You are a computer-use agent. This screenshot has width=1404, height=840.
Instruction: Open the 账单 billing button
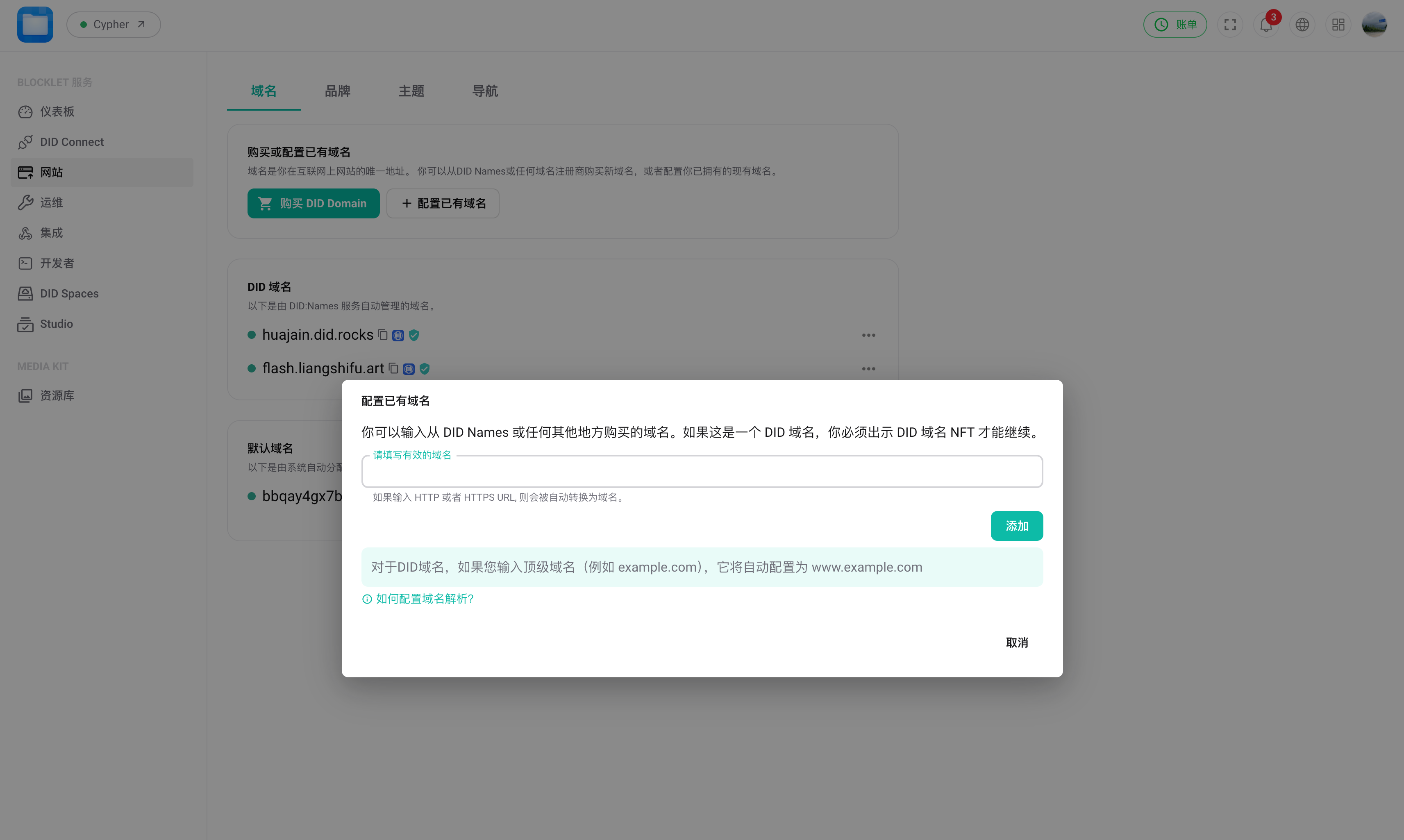pyautogui.click(x=1175, y=25)
